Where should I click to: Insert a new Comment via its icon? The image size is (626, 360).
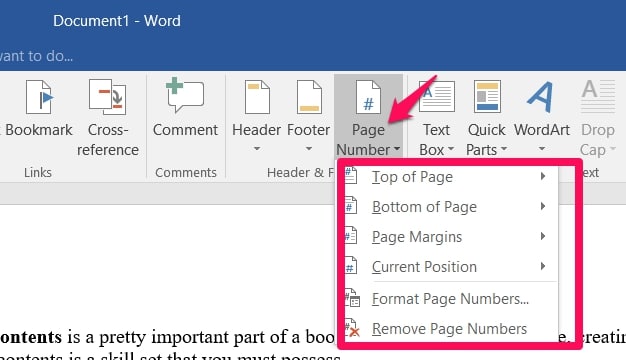pos(185,96)
